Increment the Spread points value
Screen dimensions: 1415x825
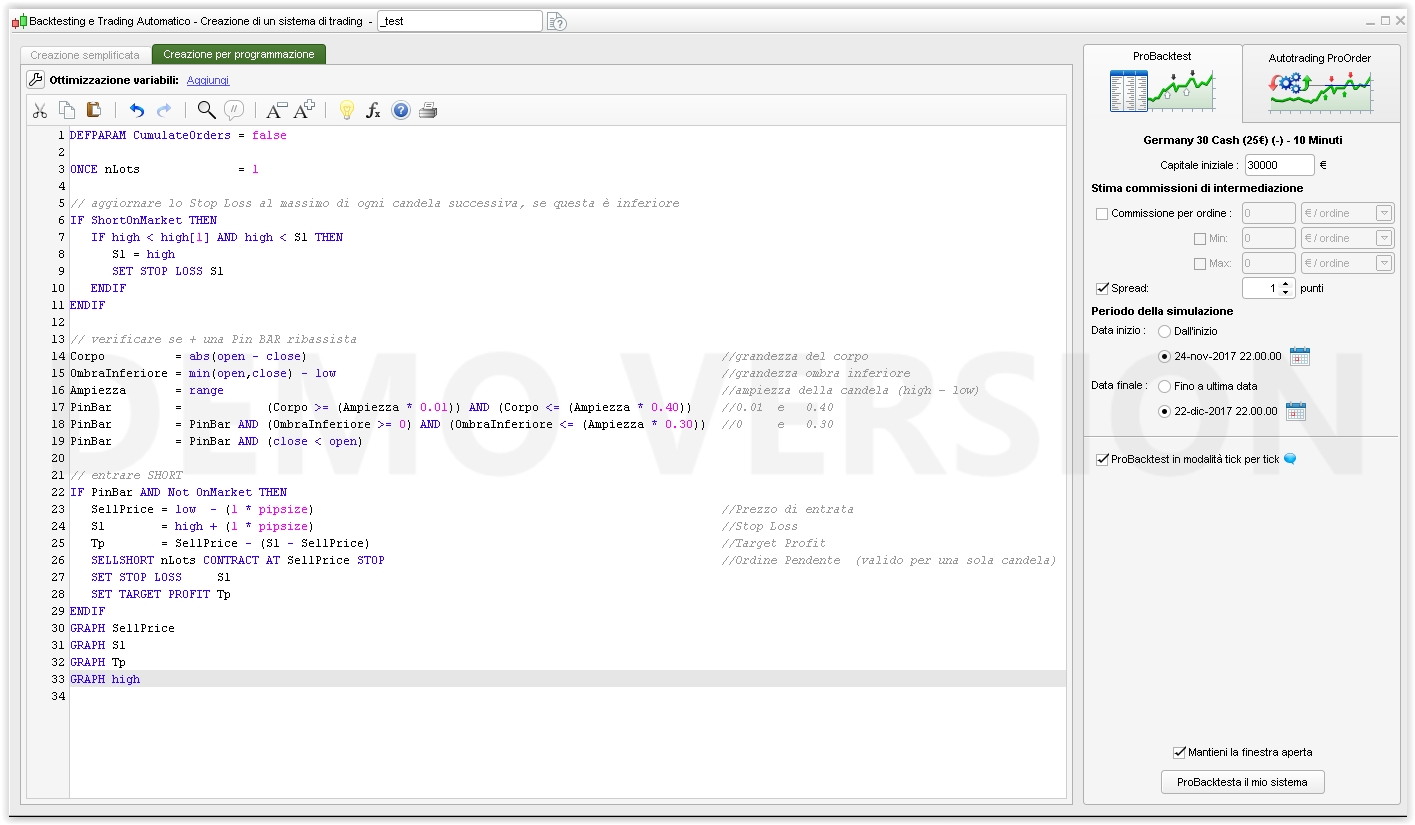click(1285, 284)
